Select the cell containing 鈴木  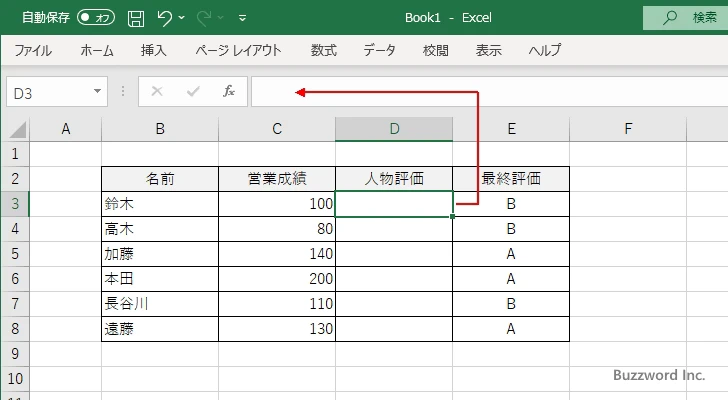[x=160, y=204]
